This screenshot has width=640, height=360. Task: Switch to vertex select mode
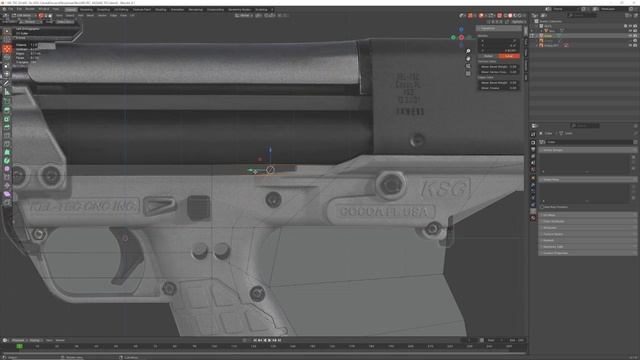point(41,16)
